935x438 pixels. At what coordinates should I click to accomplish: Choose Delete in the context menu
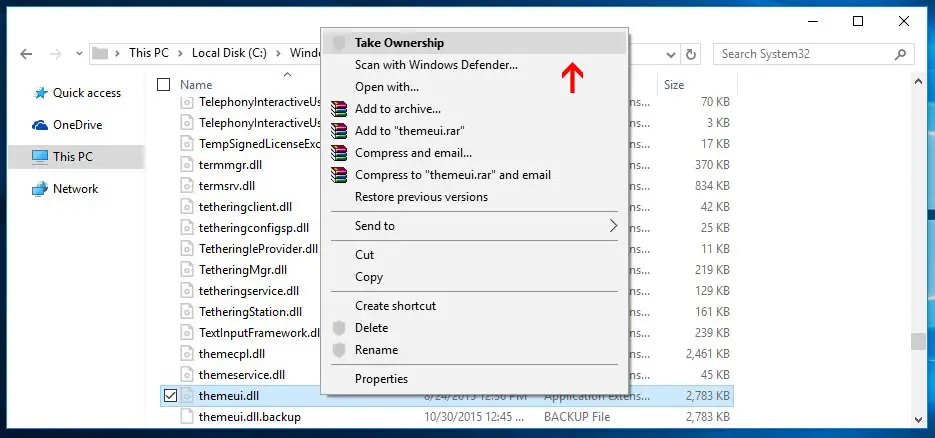tap(475, 328)
